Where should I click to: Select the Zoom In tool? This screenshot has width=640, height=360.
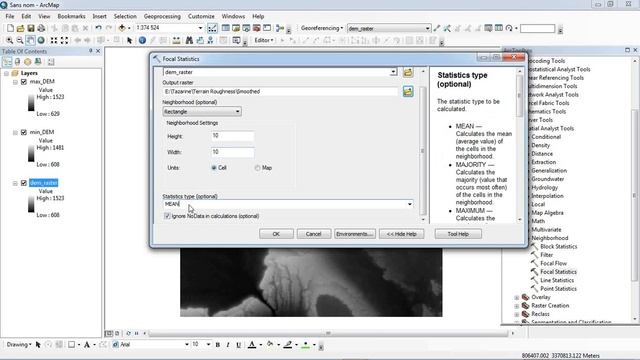click(9, 40)
